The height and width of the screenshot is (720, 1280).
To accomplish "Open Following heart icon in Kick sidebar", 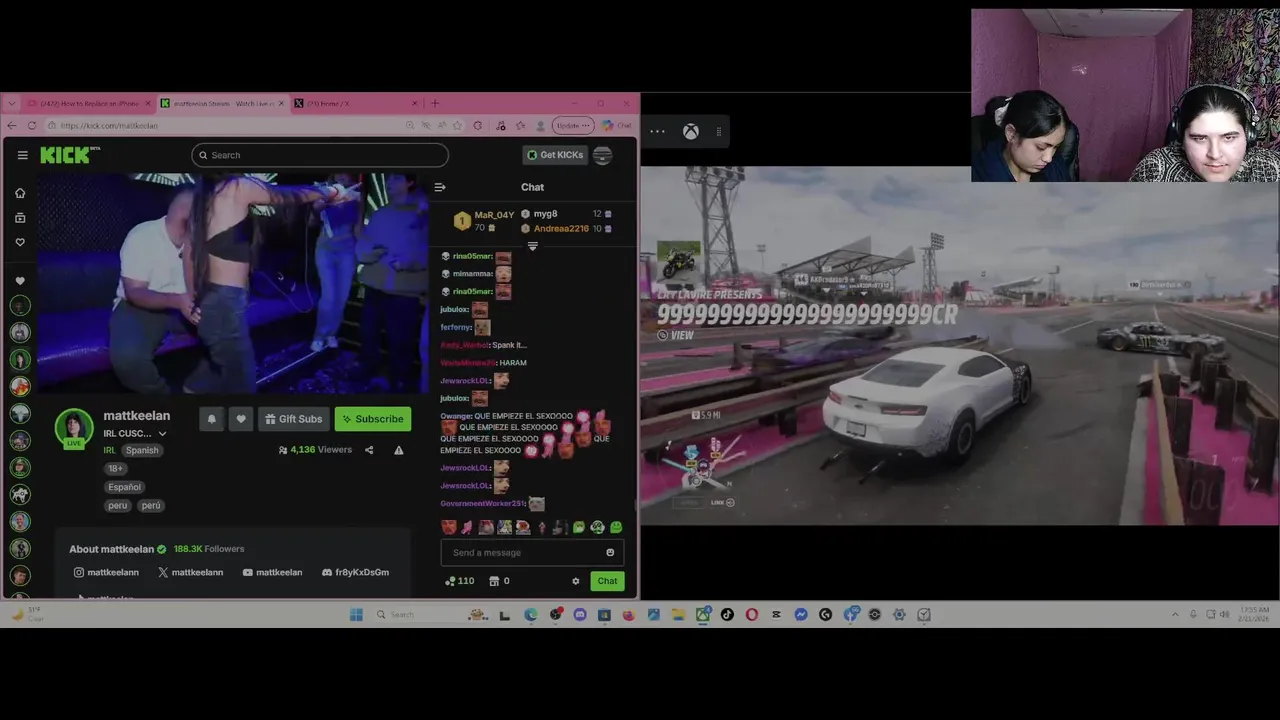I will pyautogui.click(x=19, y=242).
